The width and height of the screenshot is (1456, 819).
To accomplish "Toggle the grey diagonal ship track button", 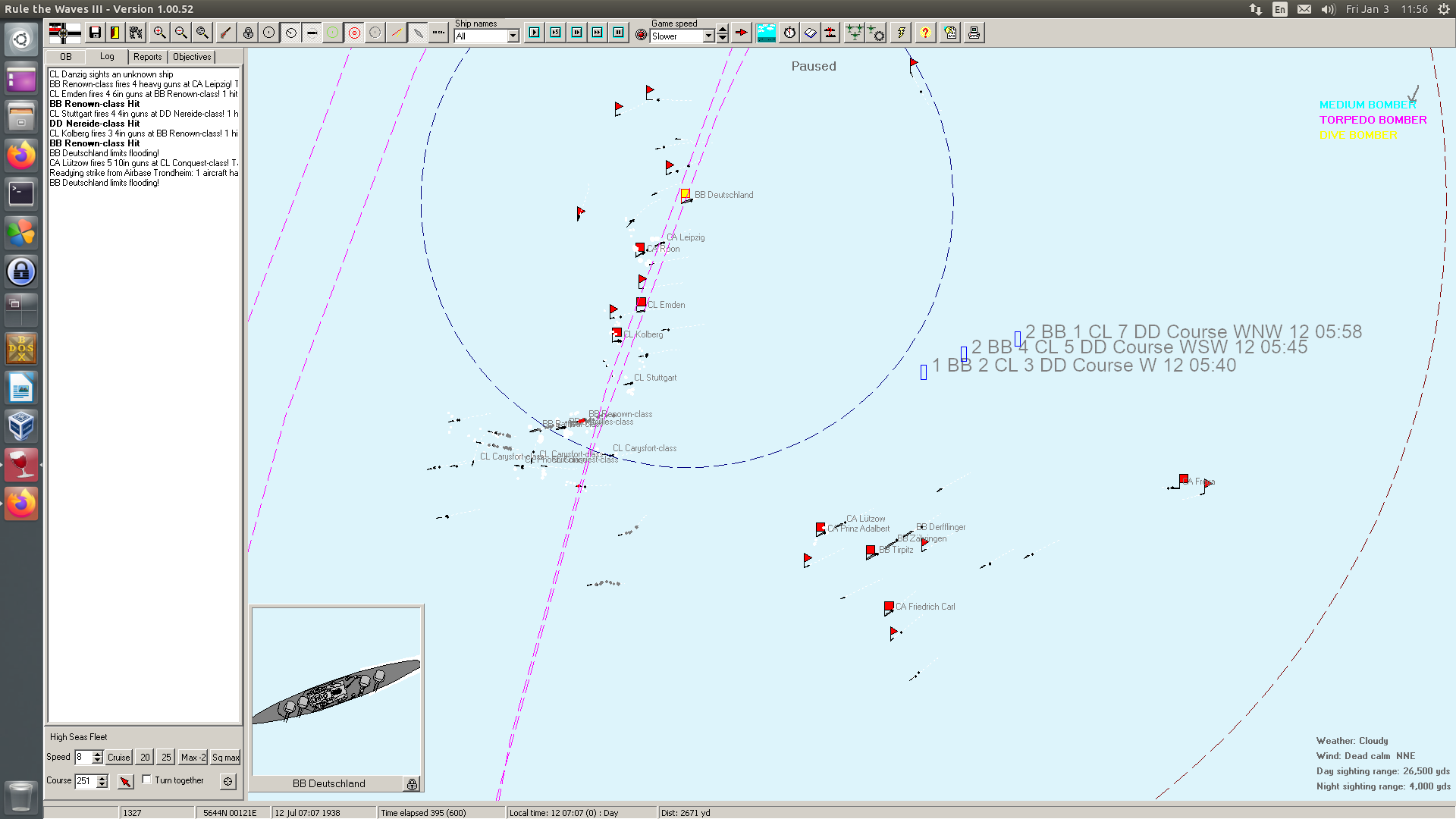I will [418, 33].
